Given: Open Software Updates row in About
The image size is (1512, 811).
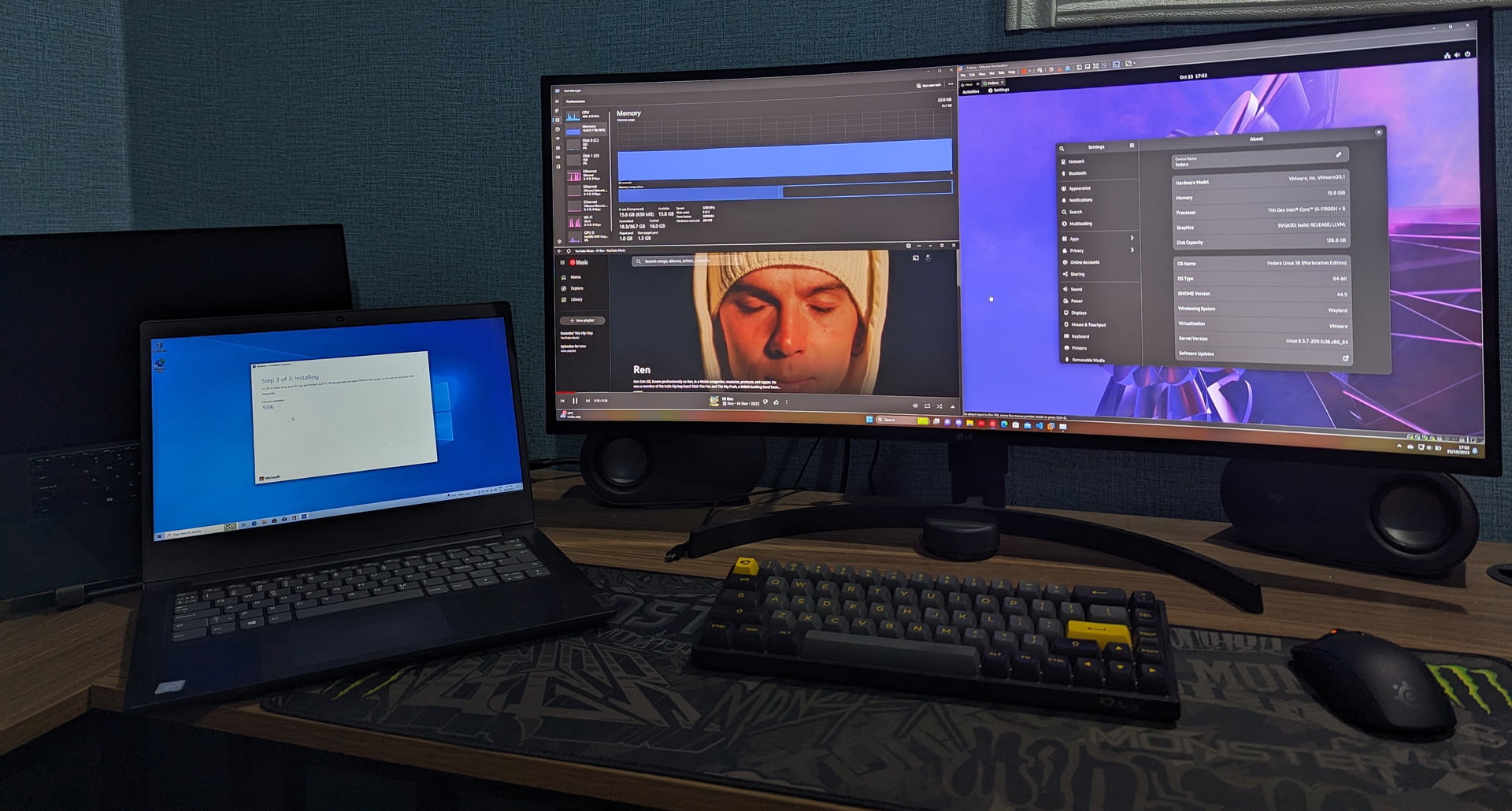Looking at the screenshot, I should click(1263, 354).
